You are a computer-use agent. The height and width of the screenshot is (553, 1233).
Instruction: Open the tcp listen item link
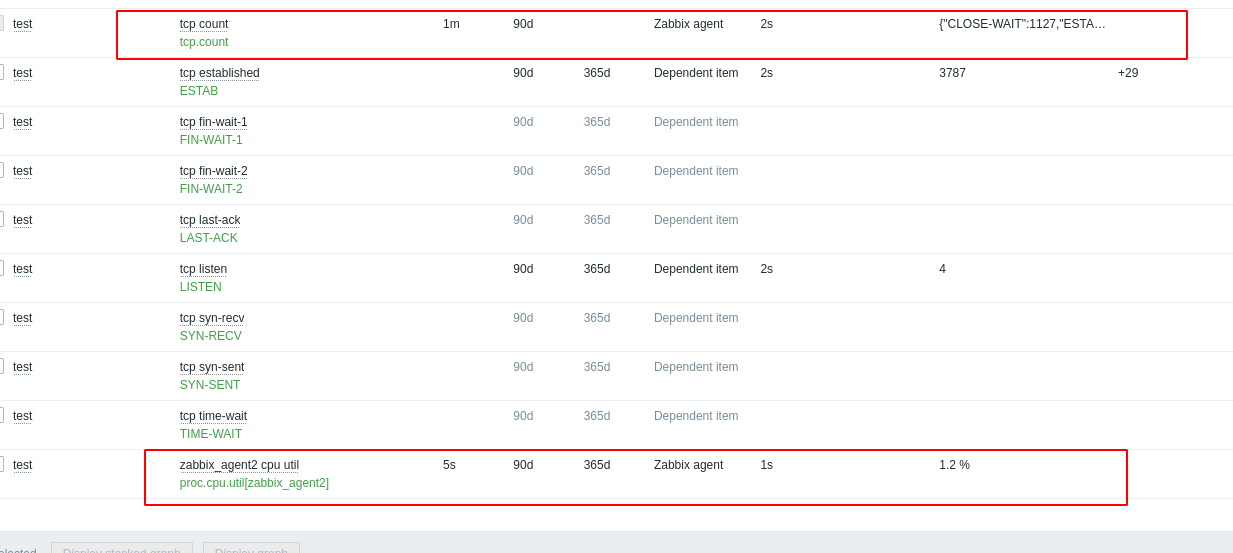[x=203, y=269]
